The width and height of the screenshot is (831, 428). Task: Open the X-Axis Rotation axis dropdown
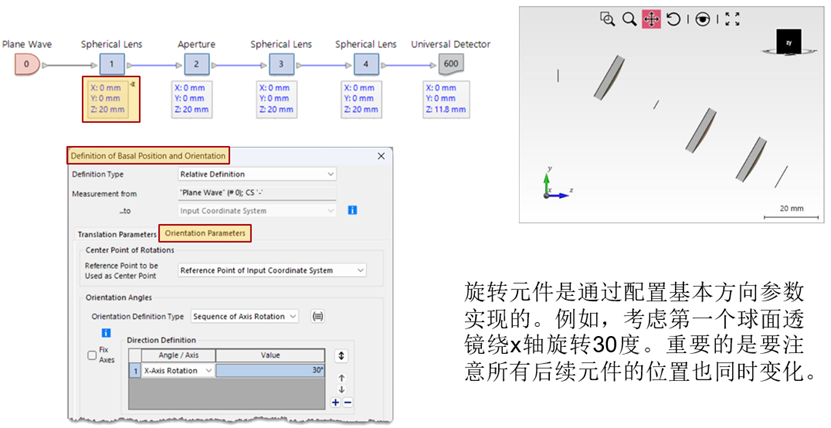pos(178,370)
